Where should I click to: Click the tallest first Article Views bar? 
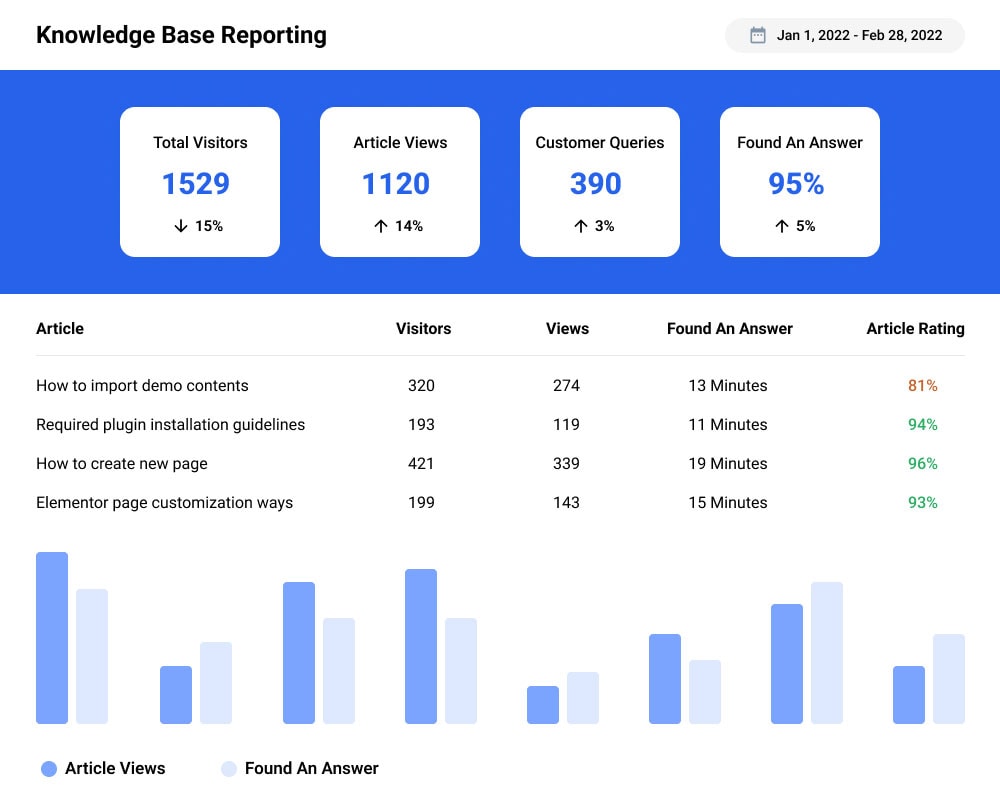tap(52, 638)
